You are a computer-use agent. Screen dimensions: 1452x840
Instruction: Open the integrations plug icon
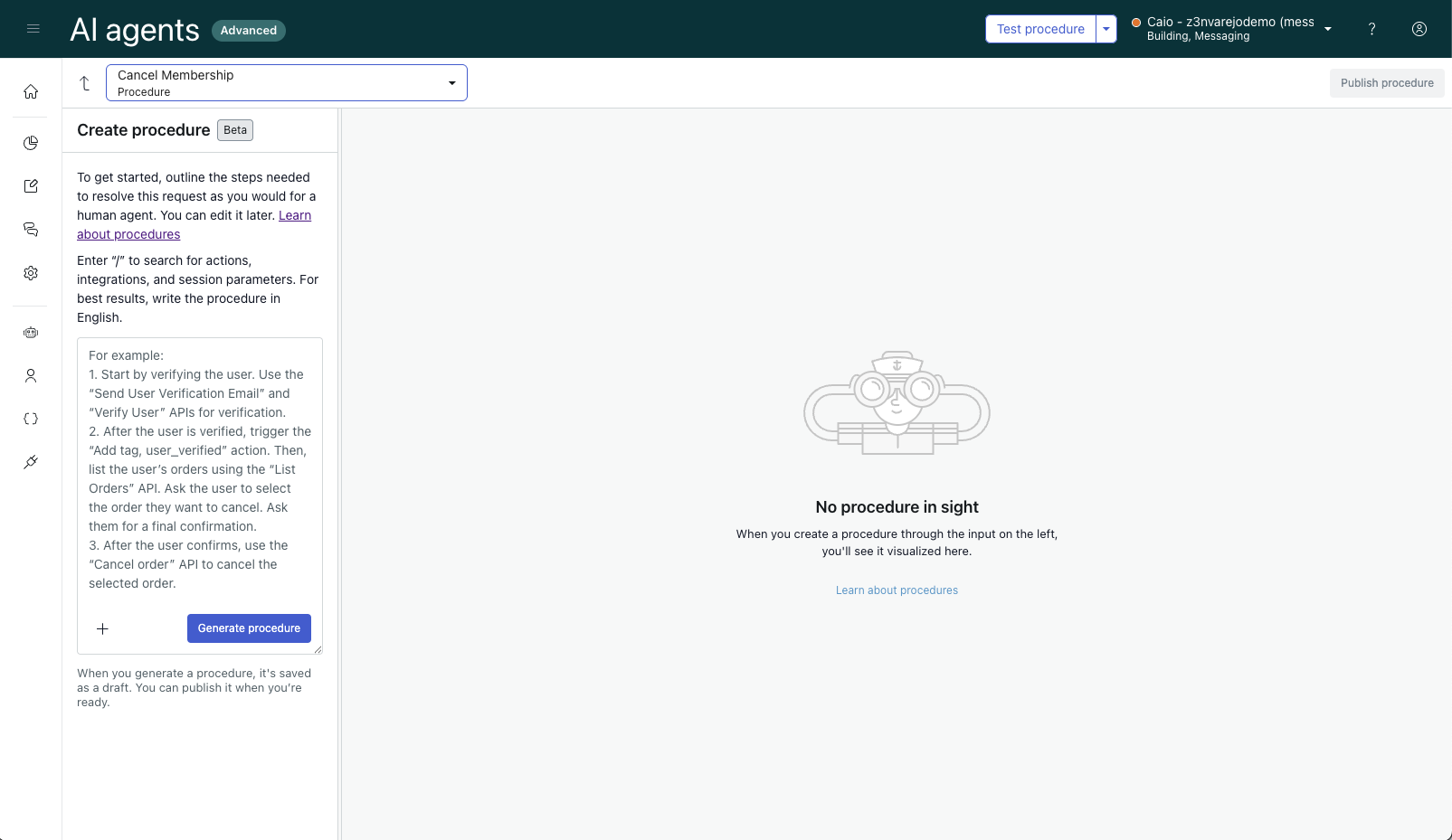(31, 462)
